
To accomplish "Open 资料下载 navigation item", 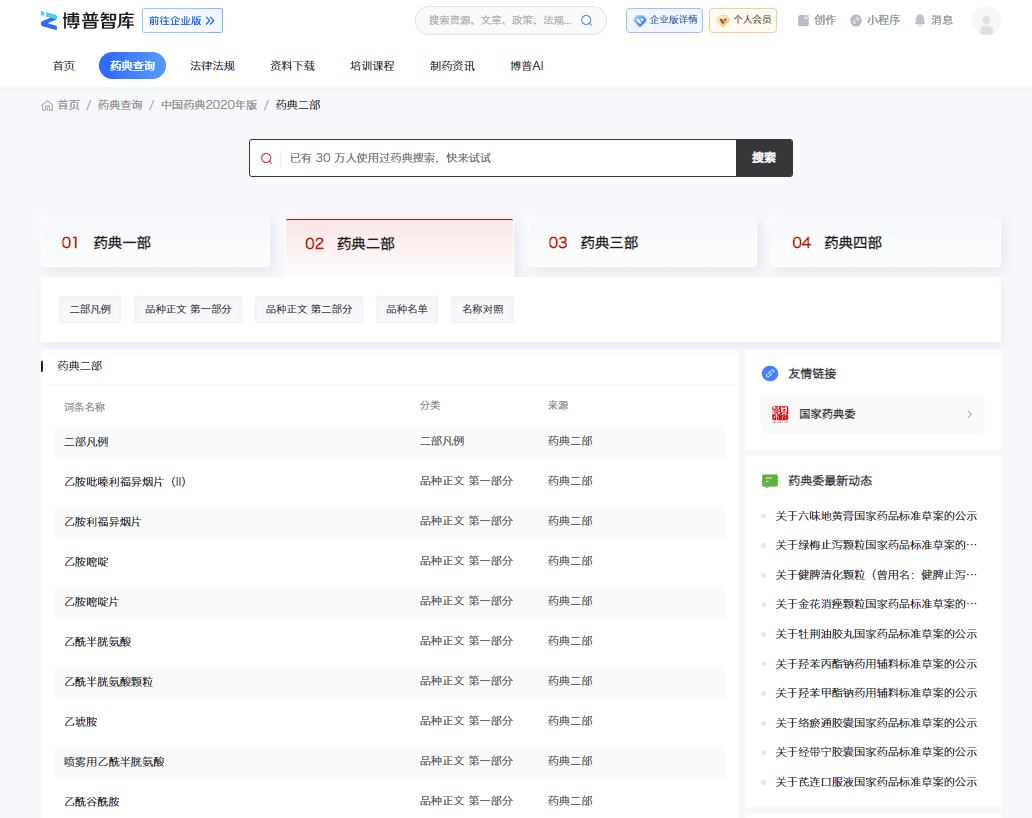I will [x=292, y=66].
